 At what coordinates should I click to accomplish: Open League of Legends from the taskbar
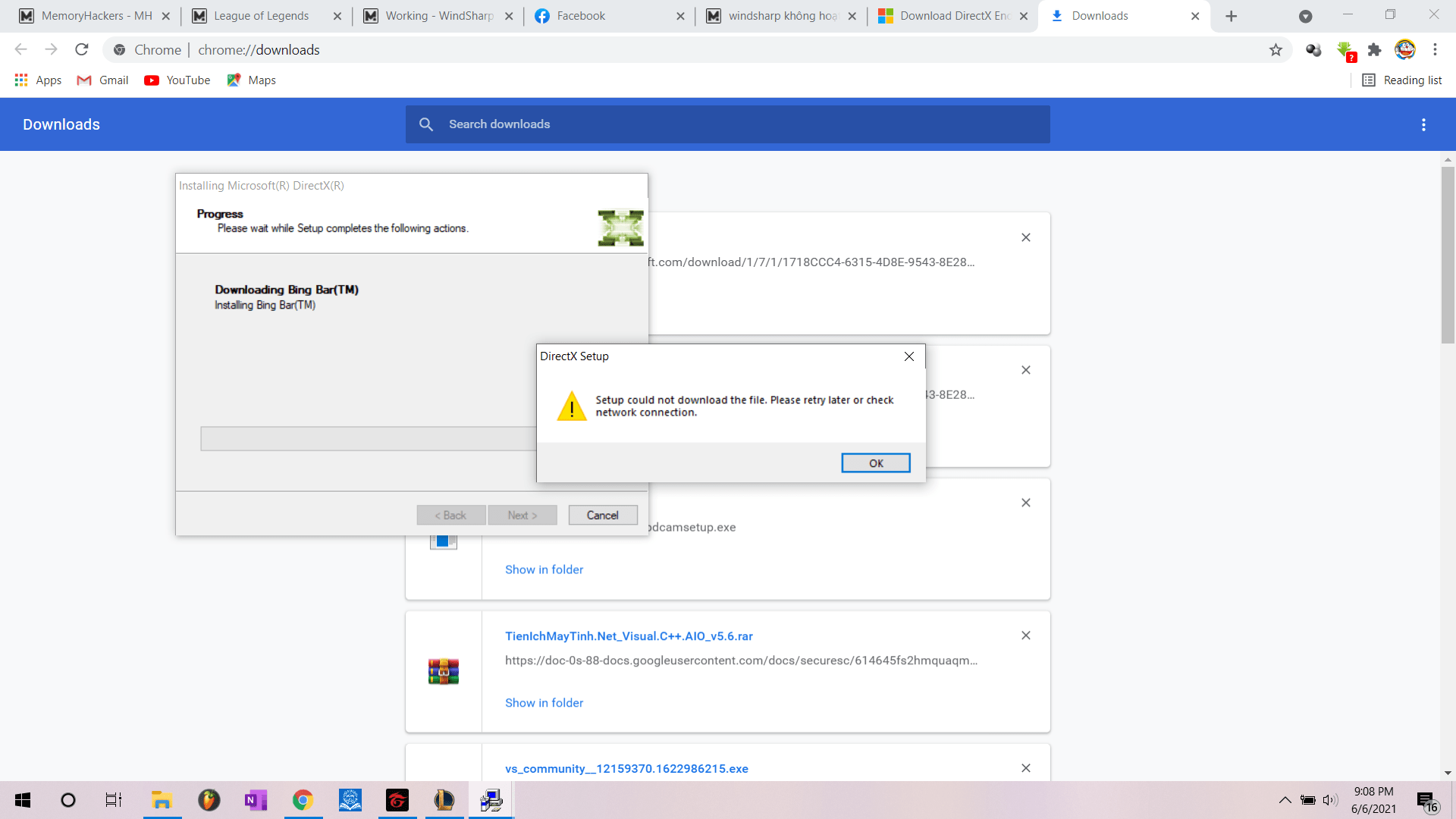[444, 800]
